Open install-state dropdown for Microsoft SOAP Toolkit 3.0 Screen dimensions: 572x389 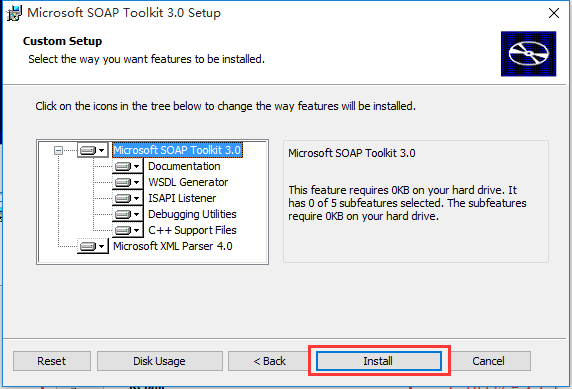pos(93,150)
